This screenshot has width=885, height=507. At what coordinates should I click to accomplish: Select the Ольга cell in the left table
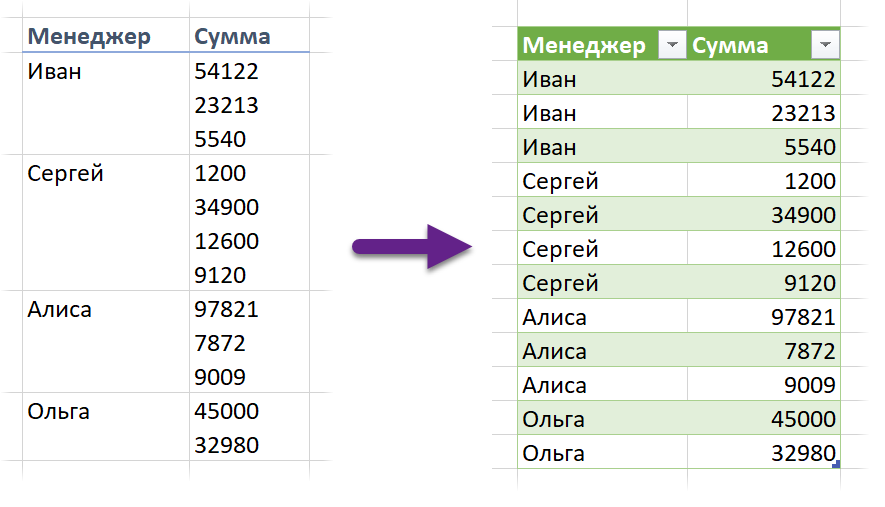(x=59, y=411)
